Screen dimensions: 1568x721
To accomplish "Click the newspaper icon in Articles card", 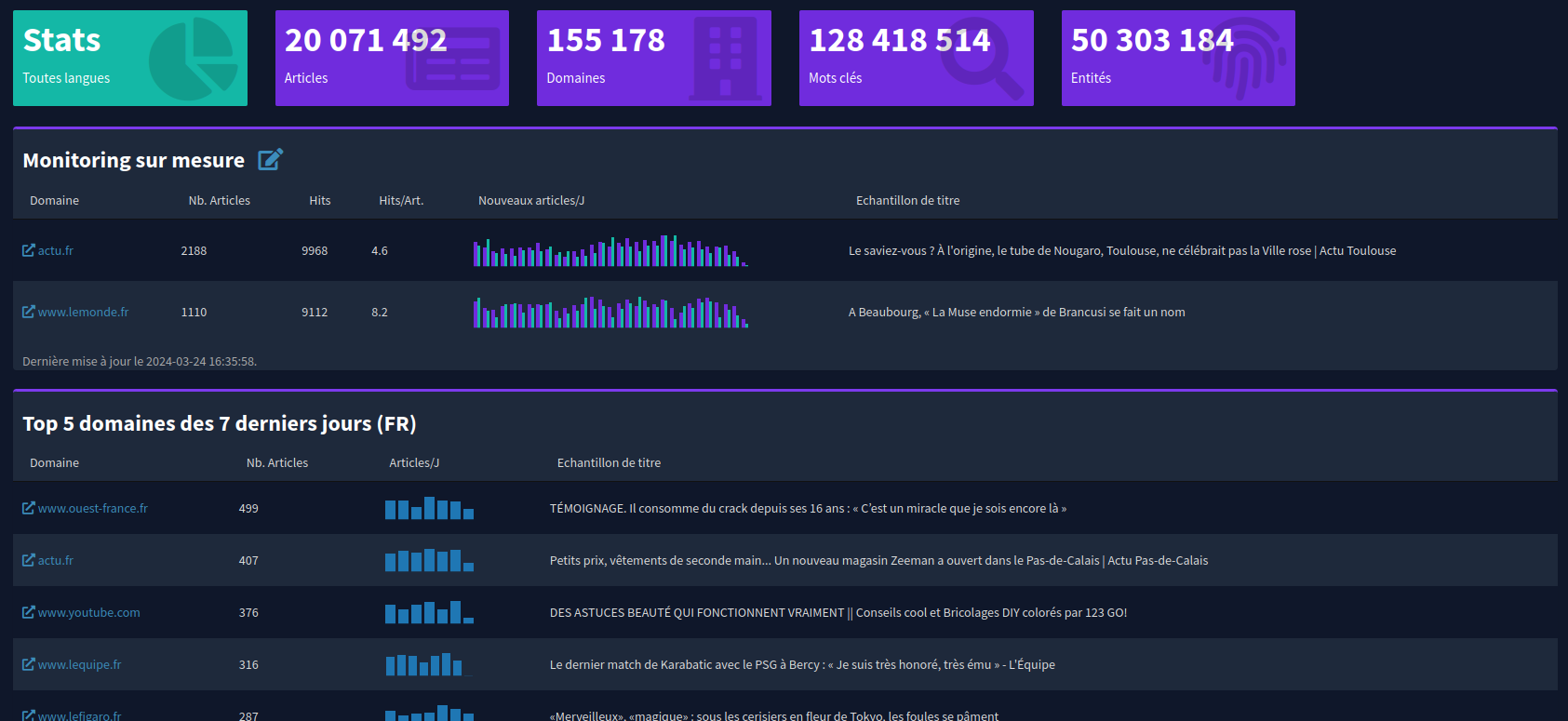I will (453, 60).
